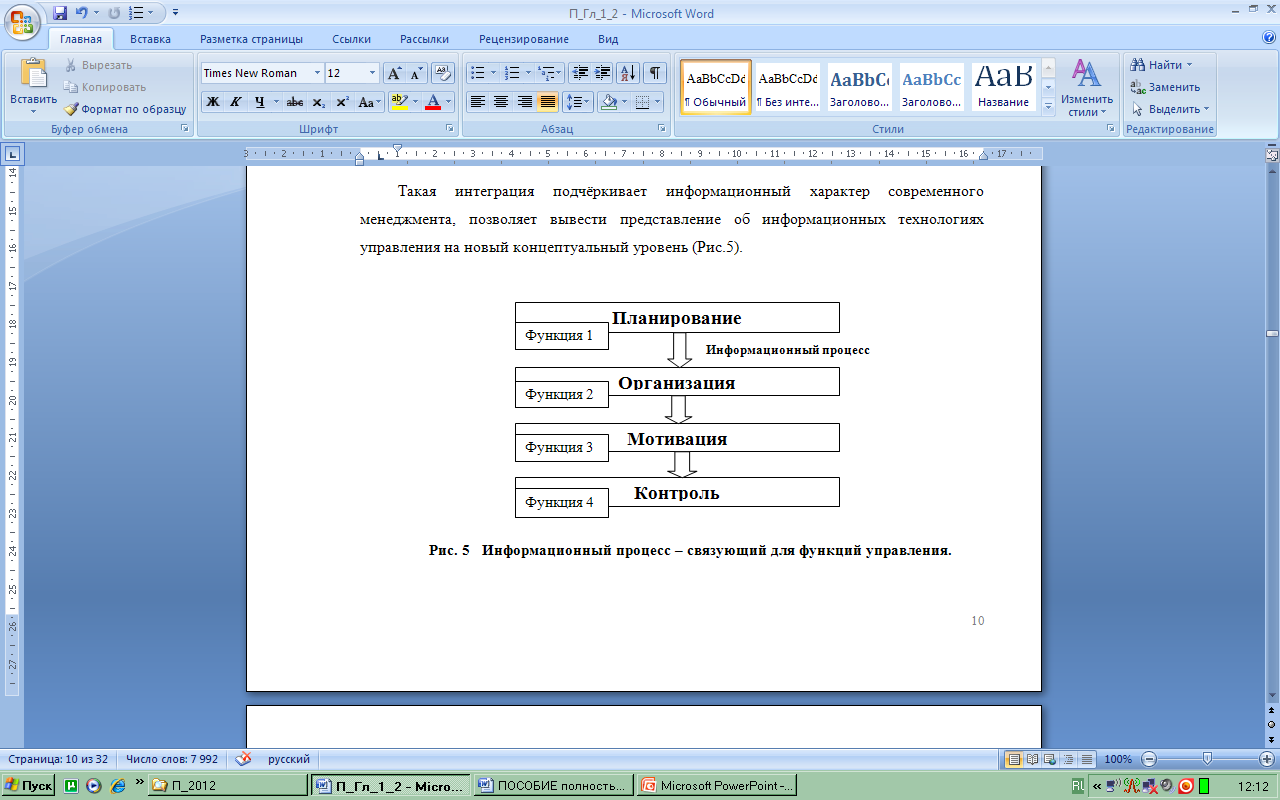The image size is (1280, 800).
Task: Customize Quick Access toolbar dropdown
Action: click(175, 13)
